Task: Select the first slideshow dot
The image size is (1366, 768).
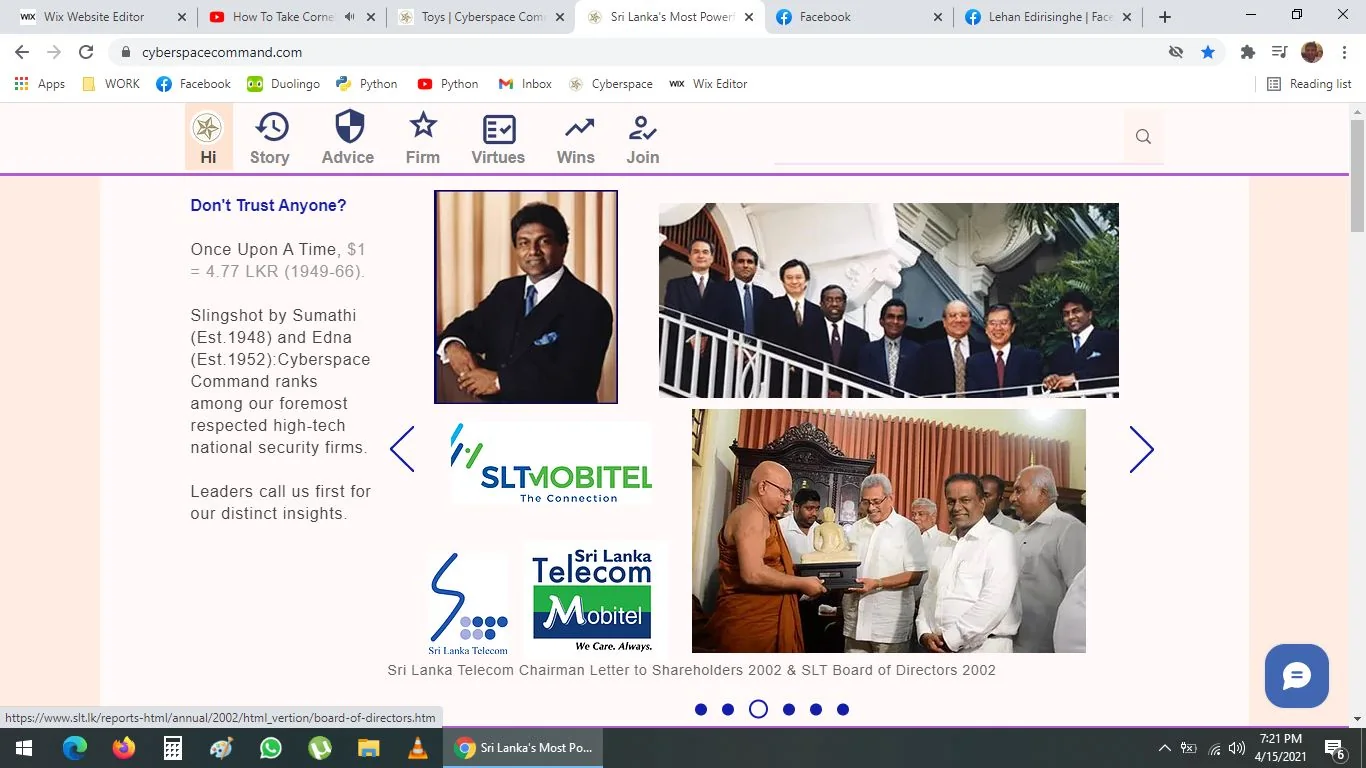Action: (x=701, y=710)
